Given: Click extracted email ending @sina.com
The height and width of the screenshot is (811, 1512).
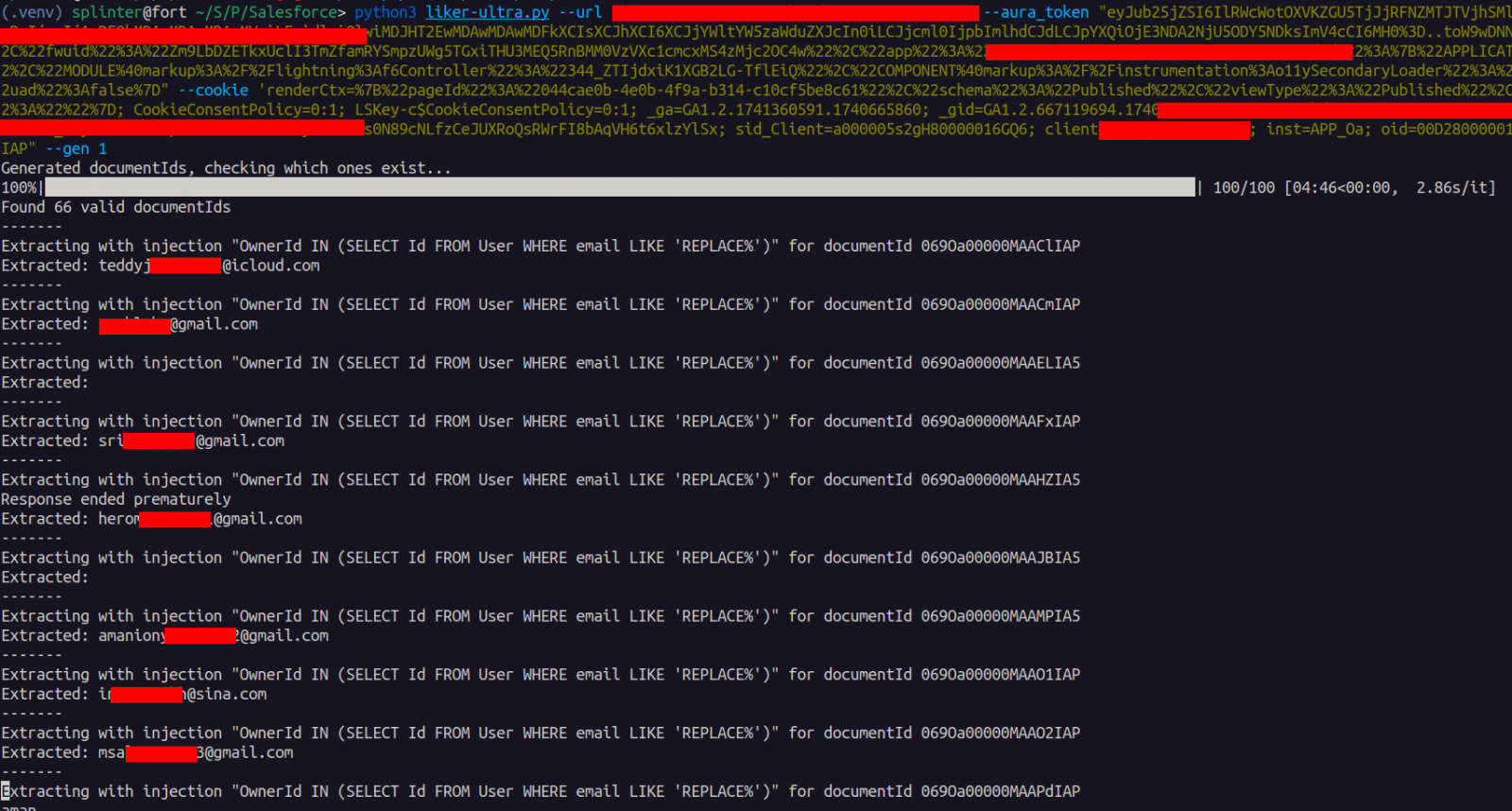Looking at the screenshot, I should [x=182, y=695].
